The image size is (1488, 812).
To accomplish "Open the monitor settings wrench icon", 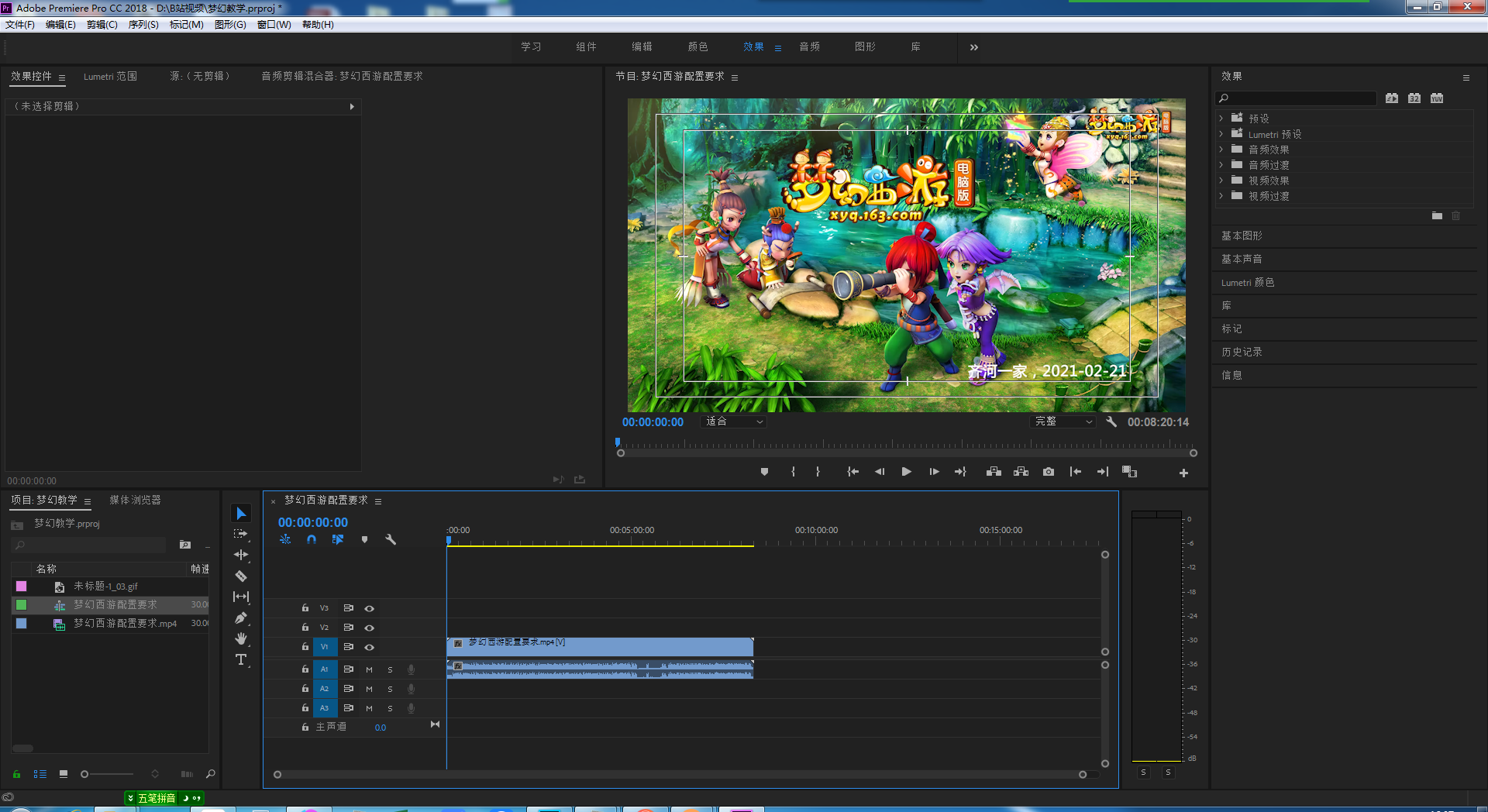I will [1111, 421].
